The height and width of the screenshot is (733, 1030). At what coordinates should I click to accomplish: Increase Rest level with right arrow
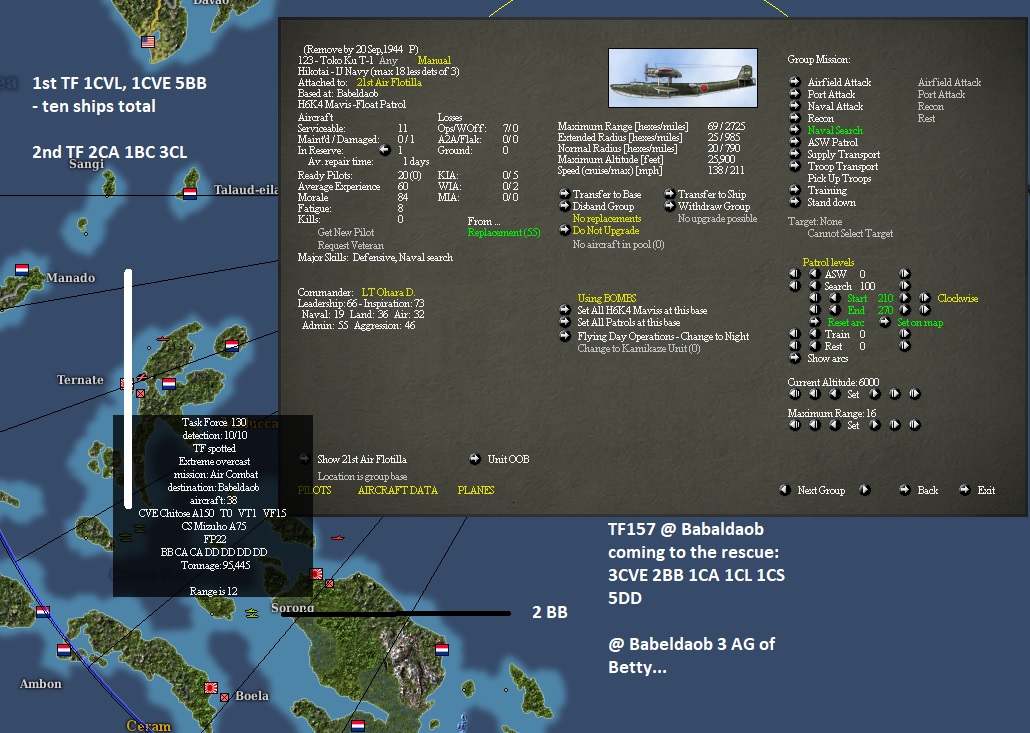tap(905, 345)
